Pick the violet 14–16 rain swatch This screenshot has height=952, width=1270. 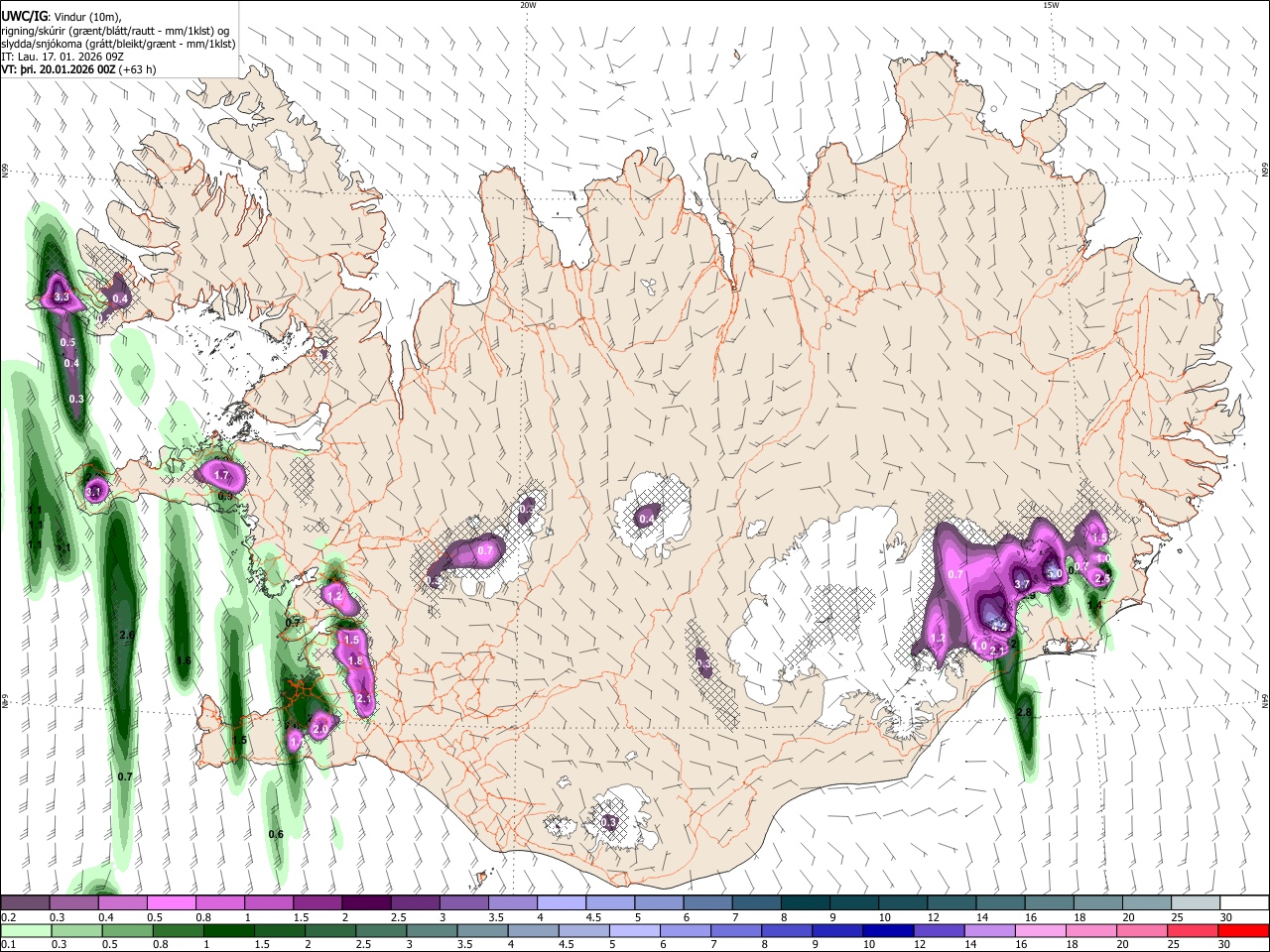coord(988,930)
